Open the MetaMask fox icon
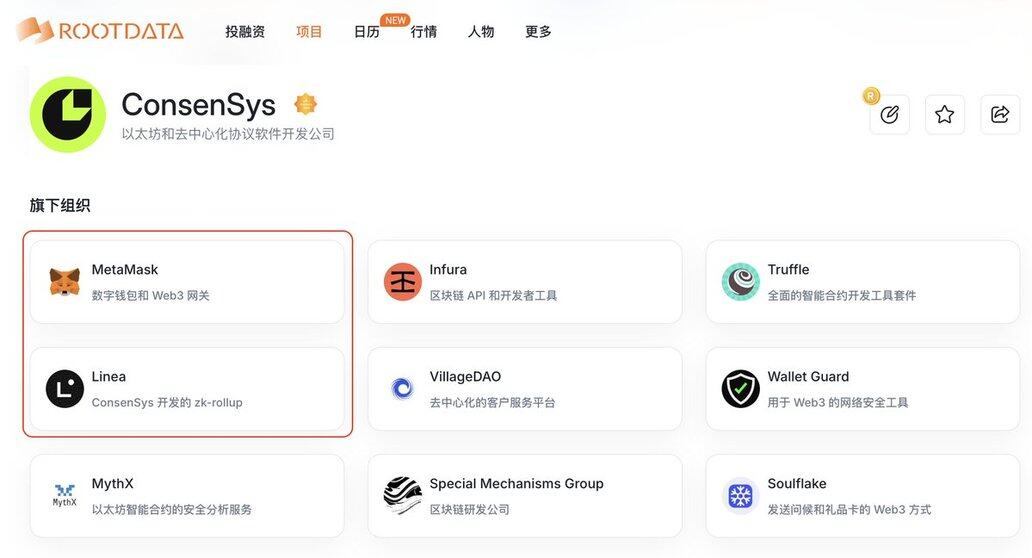The height and width of the screenshot is (558, 1032). [64, 282]
